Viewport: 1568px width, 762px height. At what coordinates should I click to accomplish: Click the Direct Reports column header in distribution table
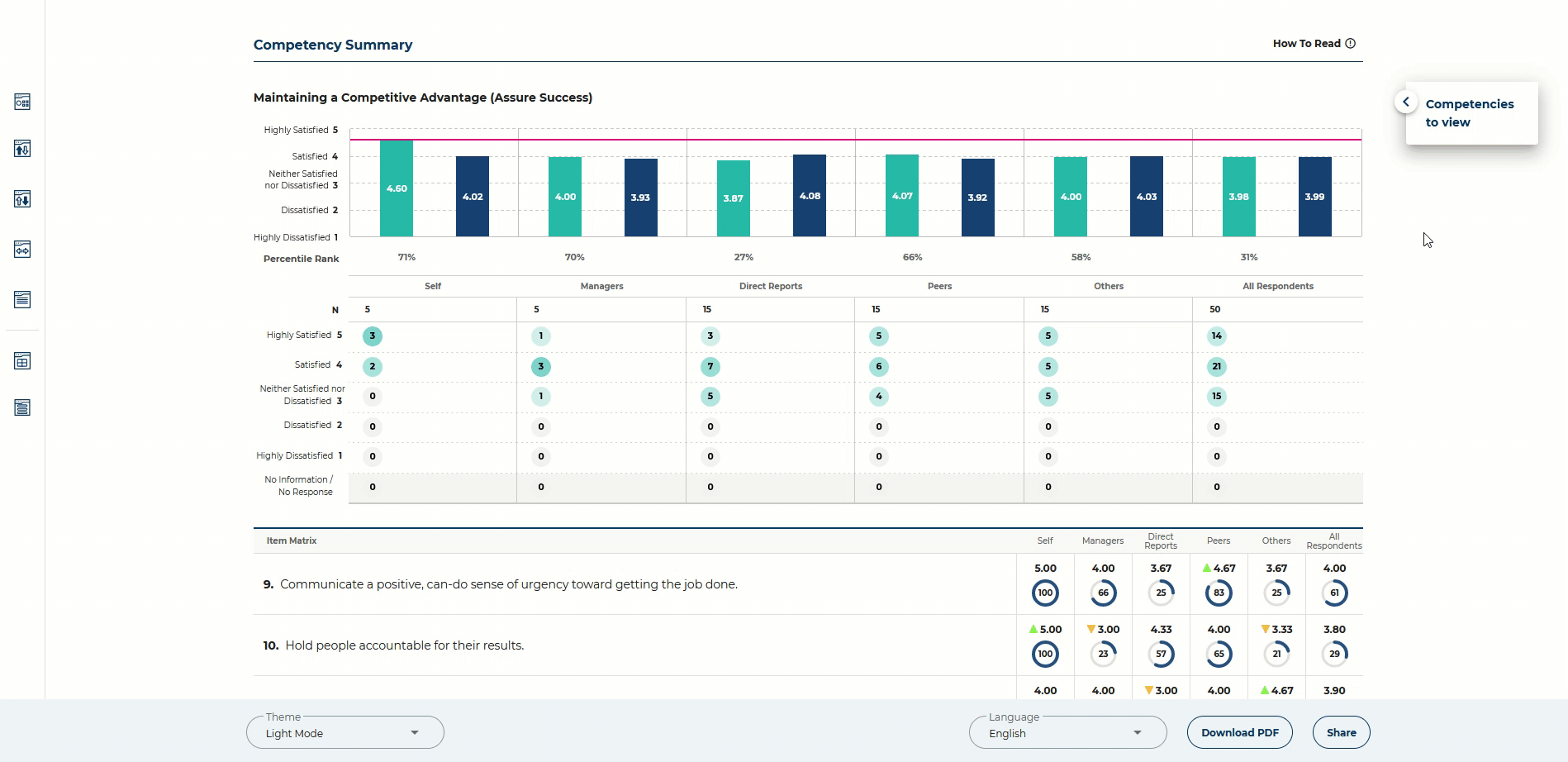coord(771,286)
